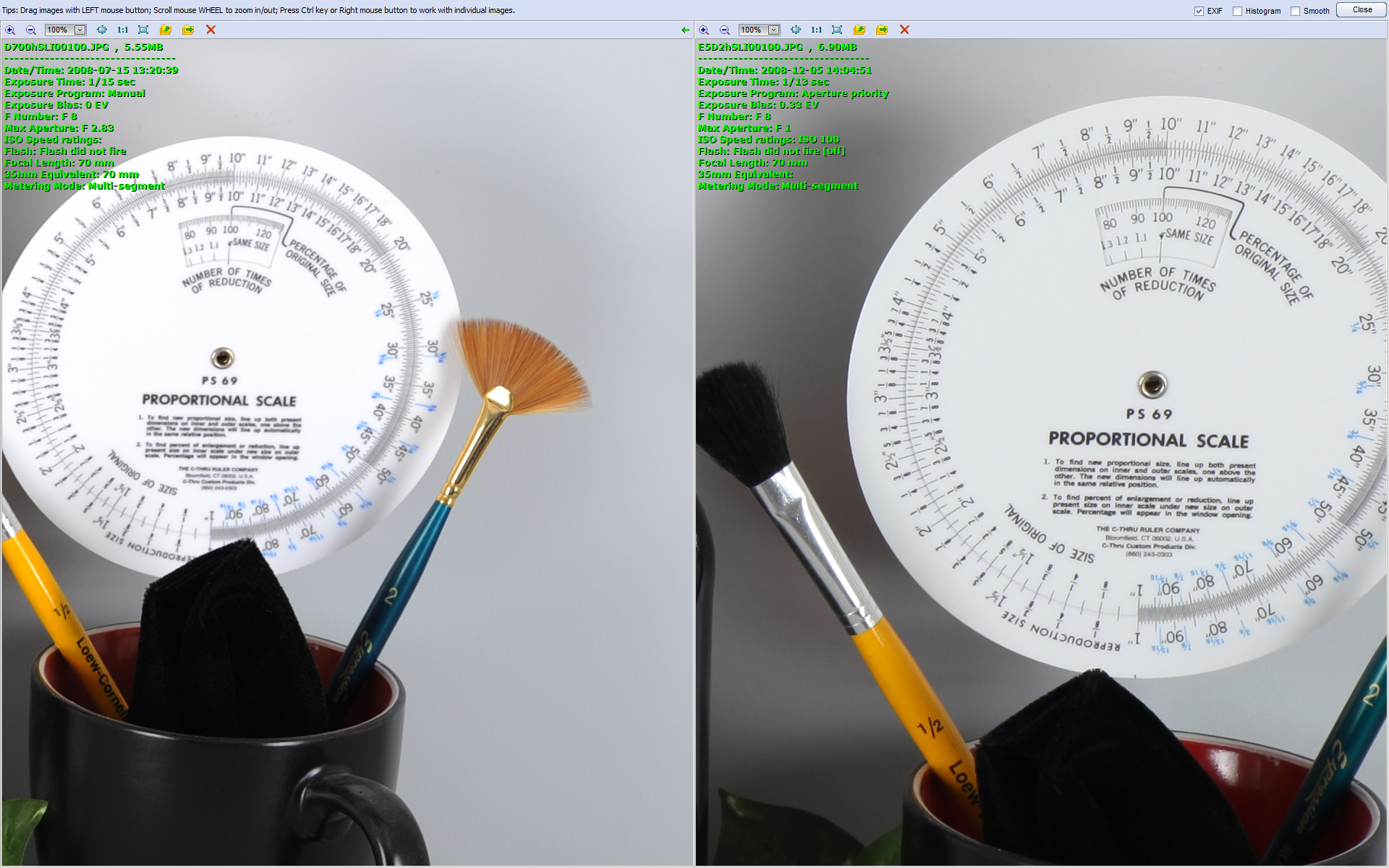This screenshot has height=868, width=1389.
Task: Enable the Histogram checkbox
Action: (x=1237, y=11)
